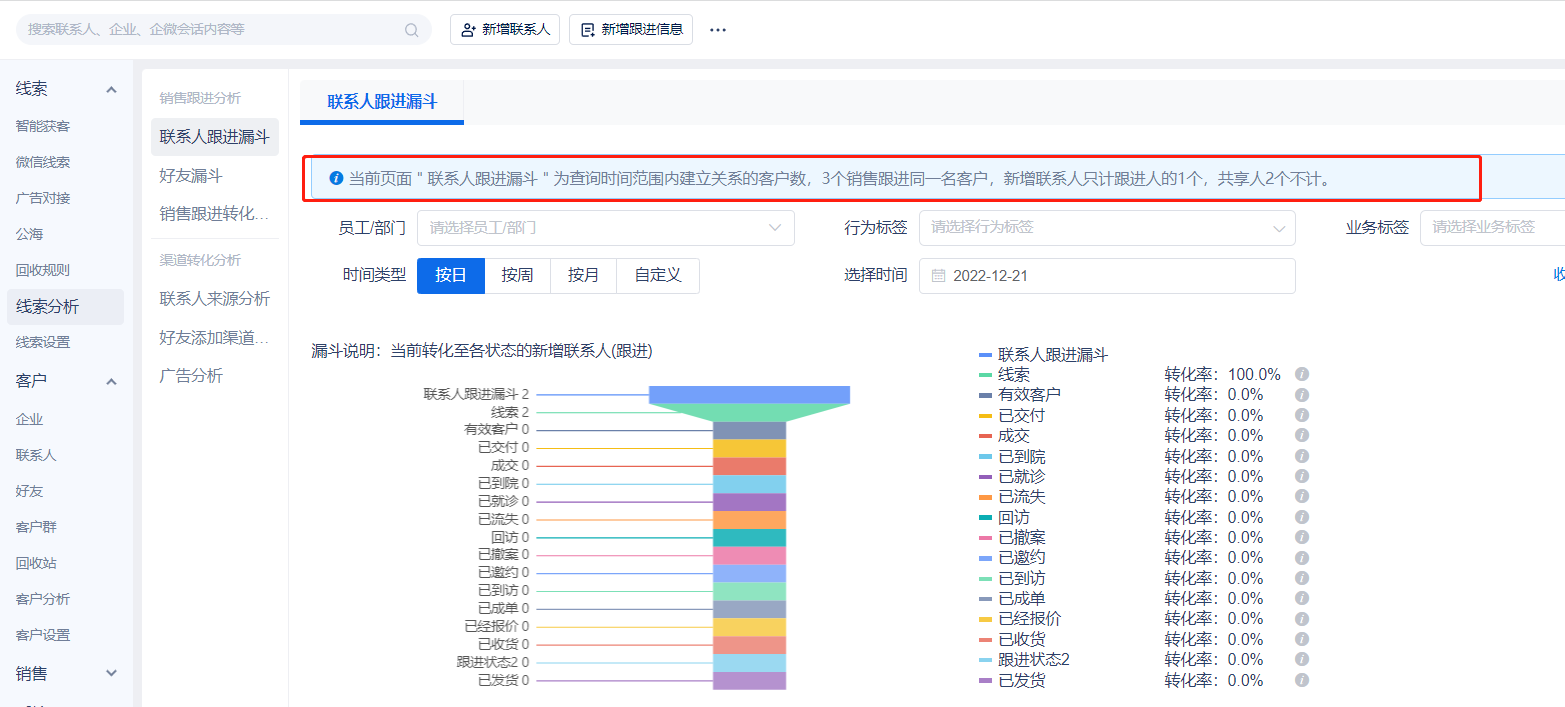Click 新增联系人 button

505,30
